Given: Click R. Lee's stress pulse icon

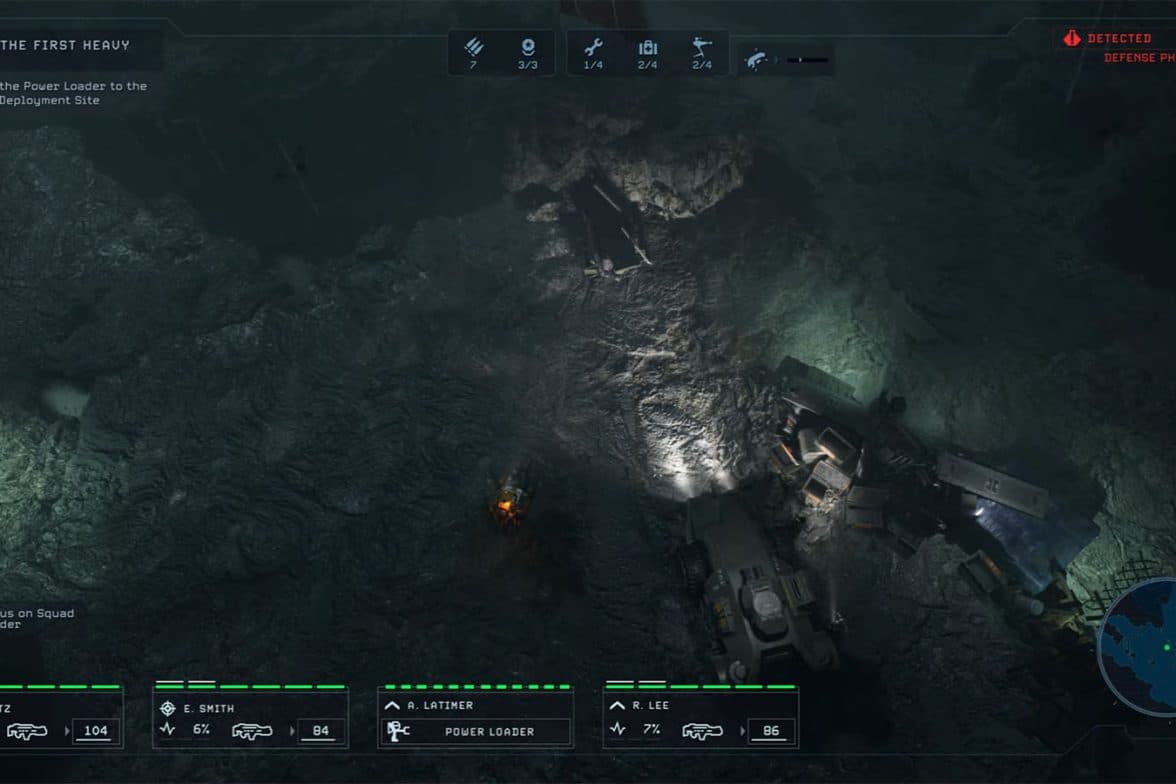Looking at the screenshot, I should coord(617,728).
